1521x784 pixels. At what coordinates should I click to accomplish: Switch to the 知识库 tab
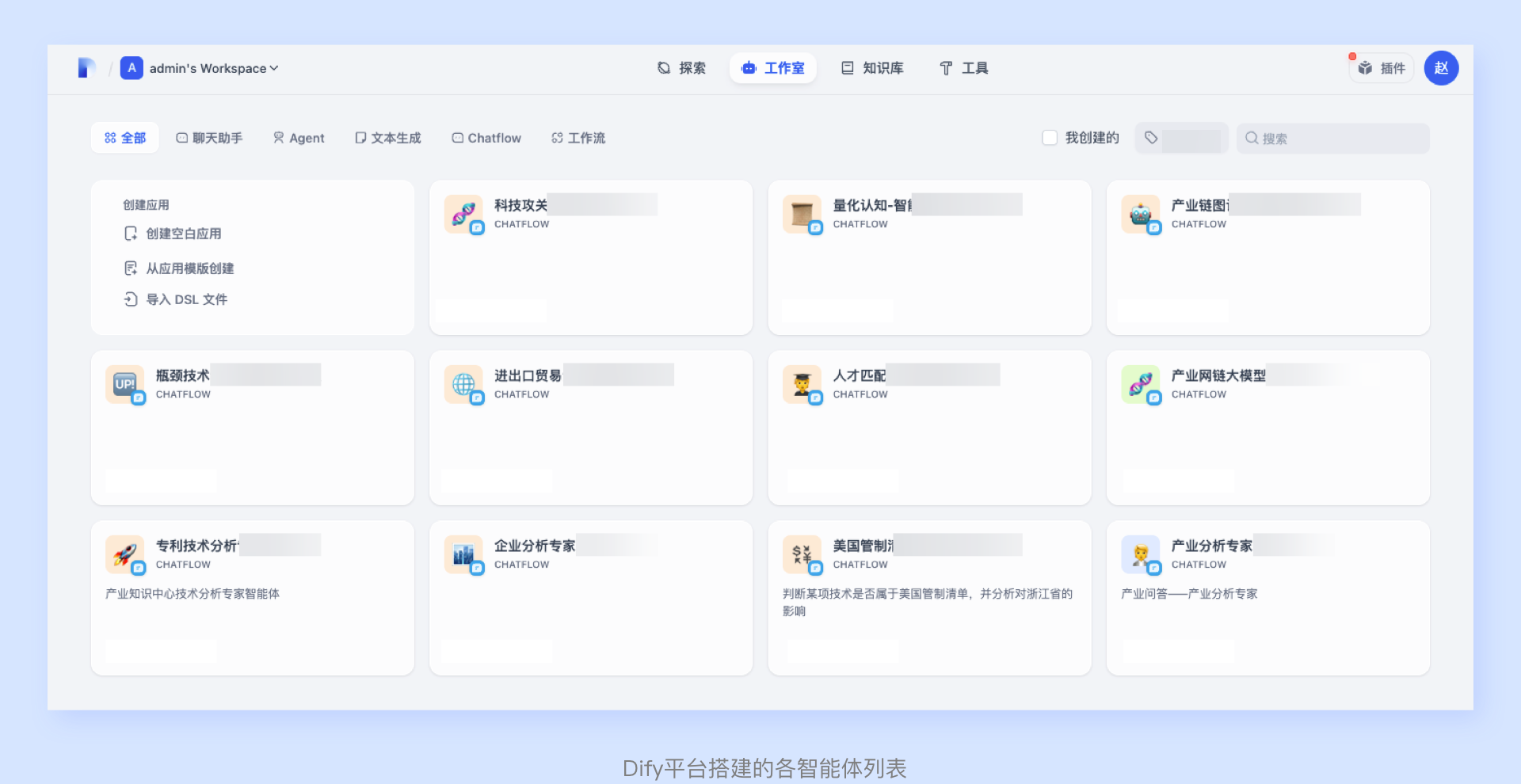pos(871,68)
